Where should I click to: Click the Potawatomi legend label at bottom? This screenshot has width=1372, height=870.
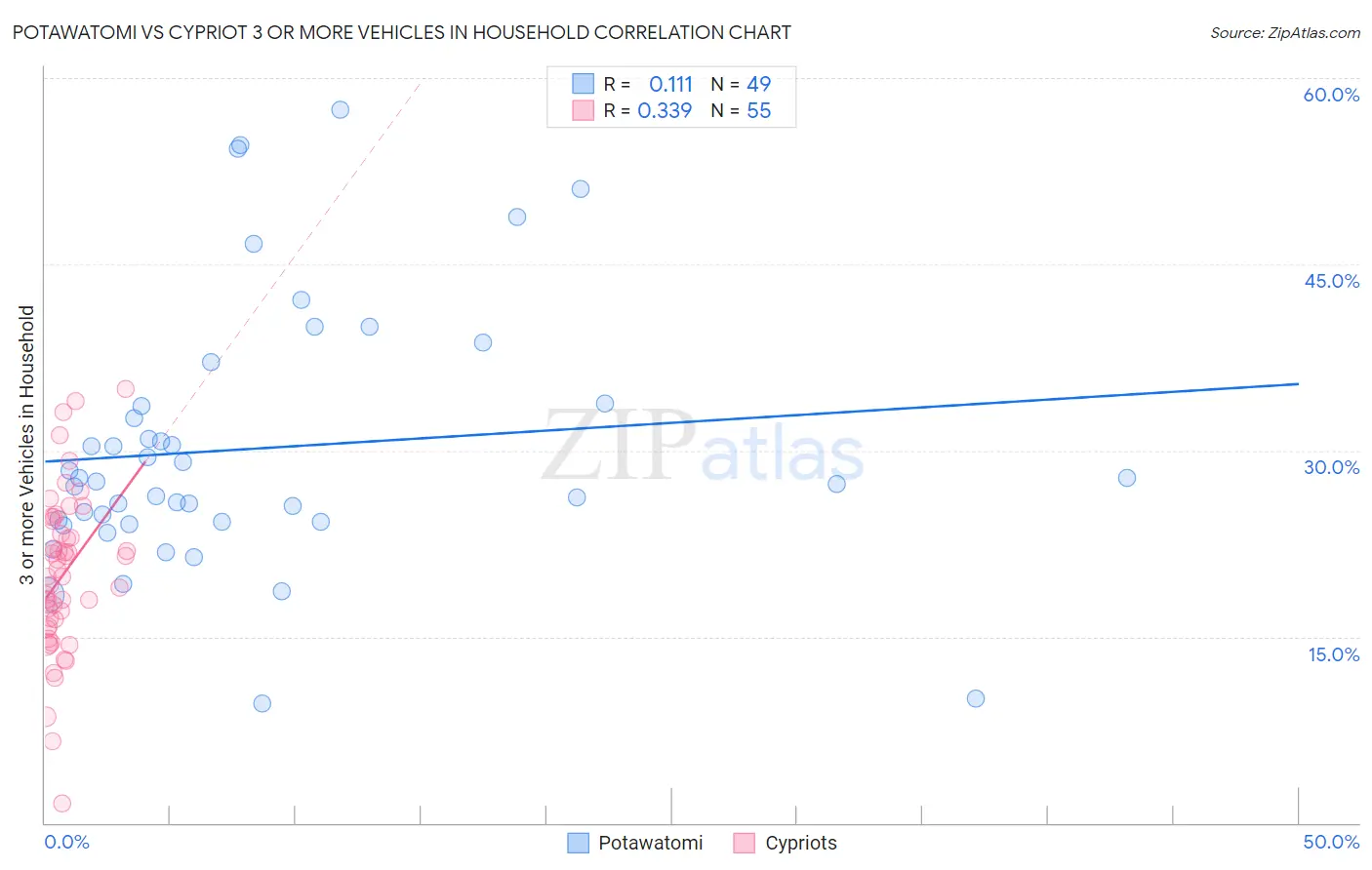[x=650, y=843]
